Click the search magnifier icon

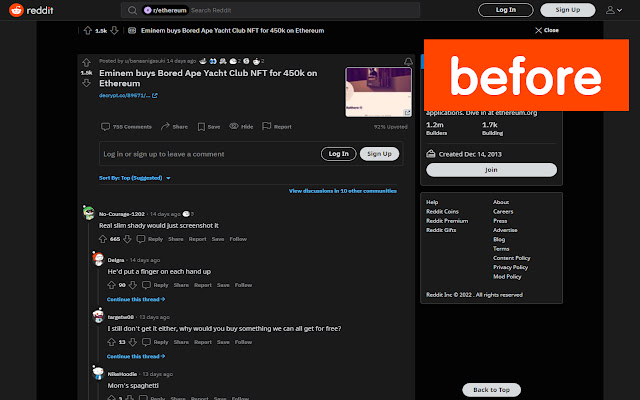pyautogui.click(x=132, y=10)
